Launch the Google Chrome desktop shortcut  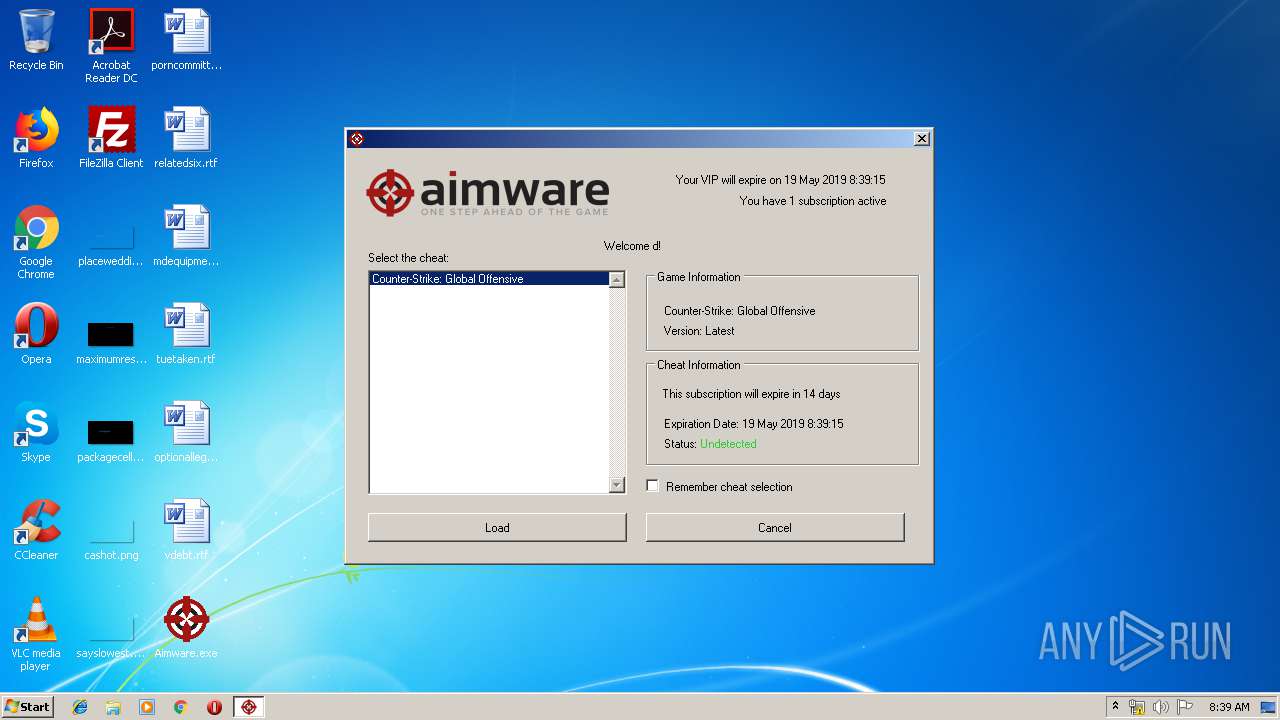tap(36, 242)
